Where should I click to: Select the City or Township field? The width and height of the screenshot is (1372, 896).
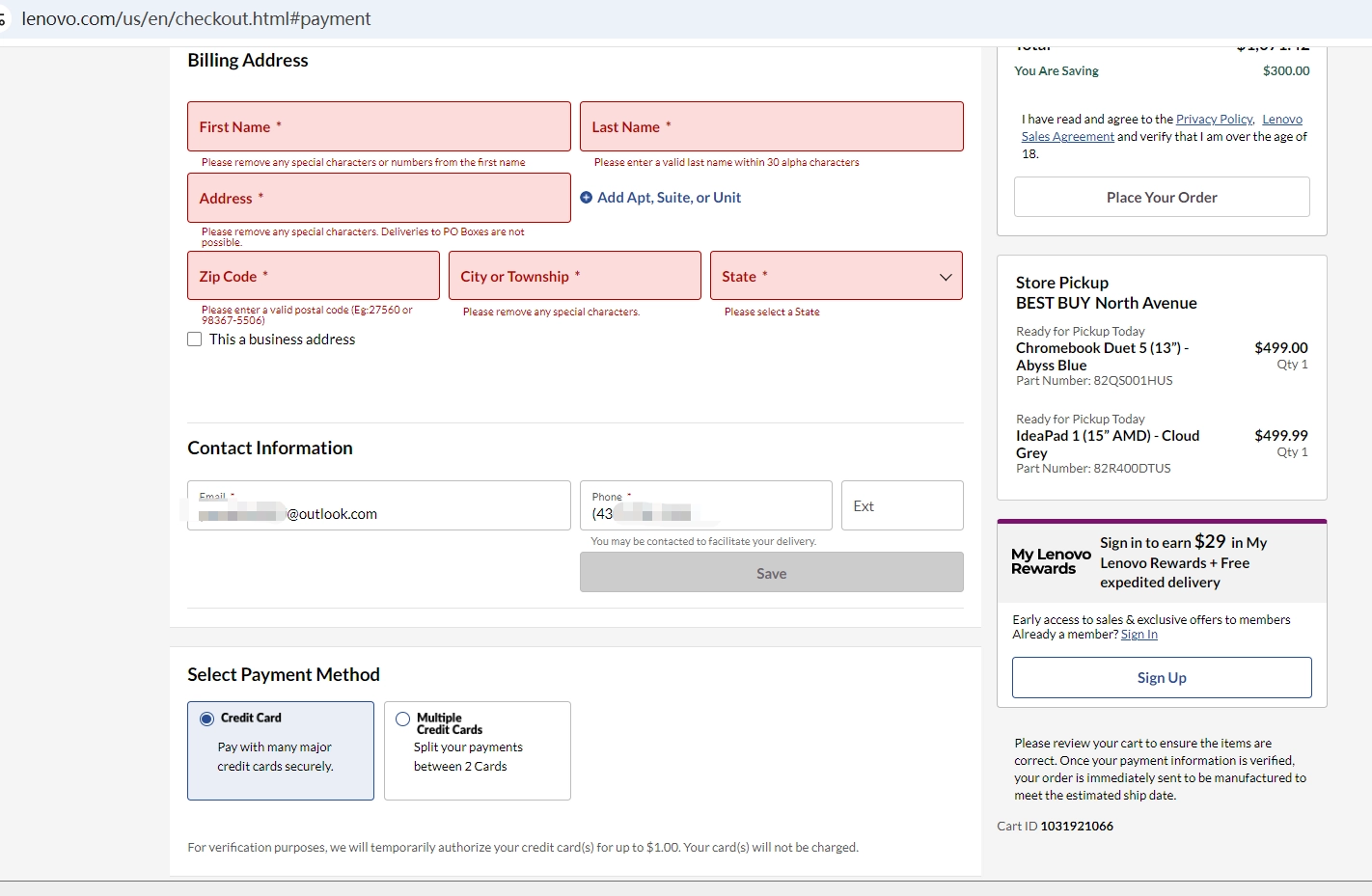pos(575,276)
